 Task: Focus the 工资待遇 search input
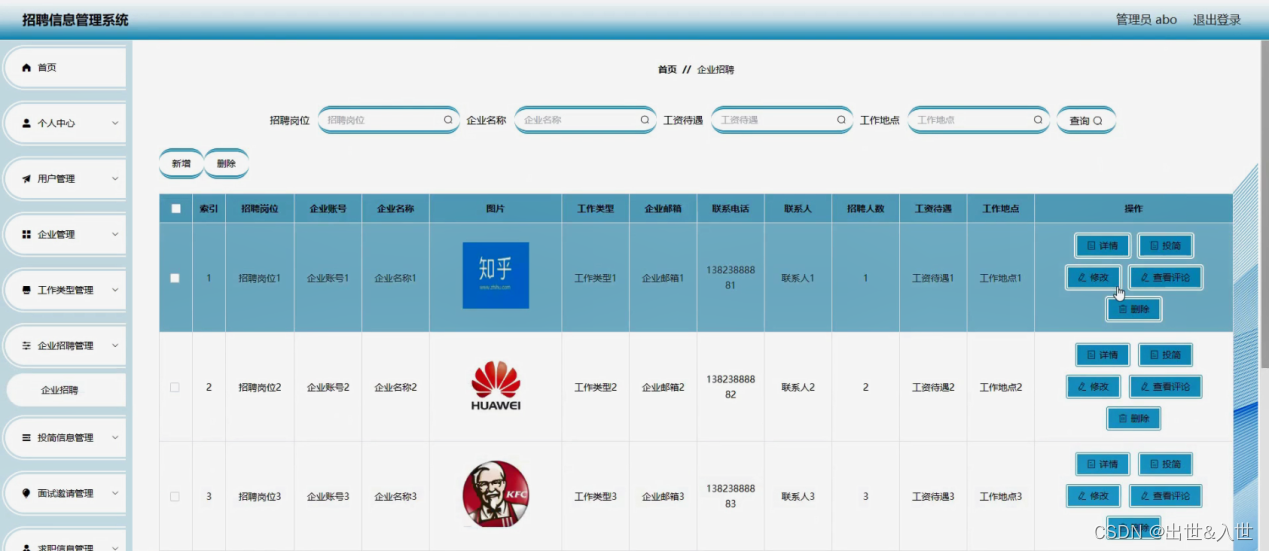[782, 120]
